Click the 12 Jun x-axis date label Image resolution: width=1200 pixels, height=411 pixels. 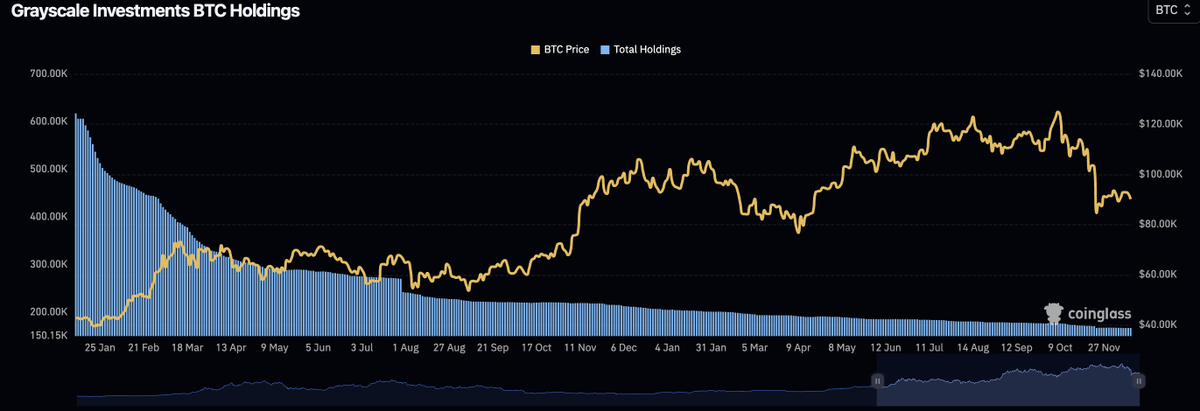tap(886, 348)
